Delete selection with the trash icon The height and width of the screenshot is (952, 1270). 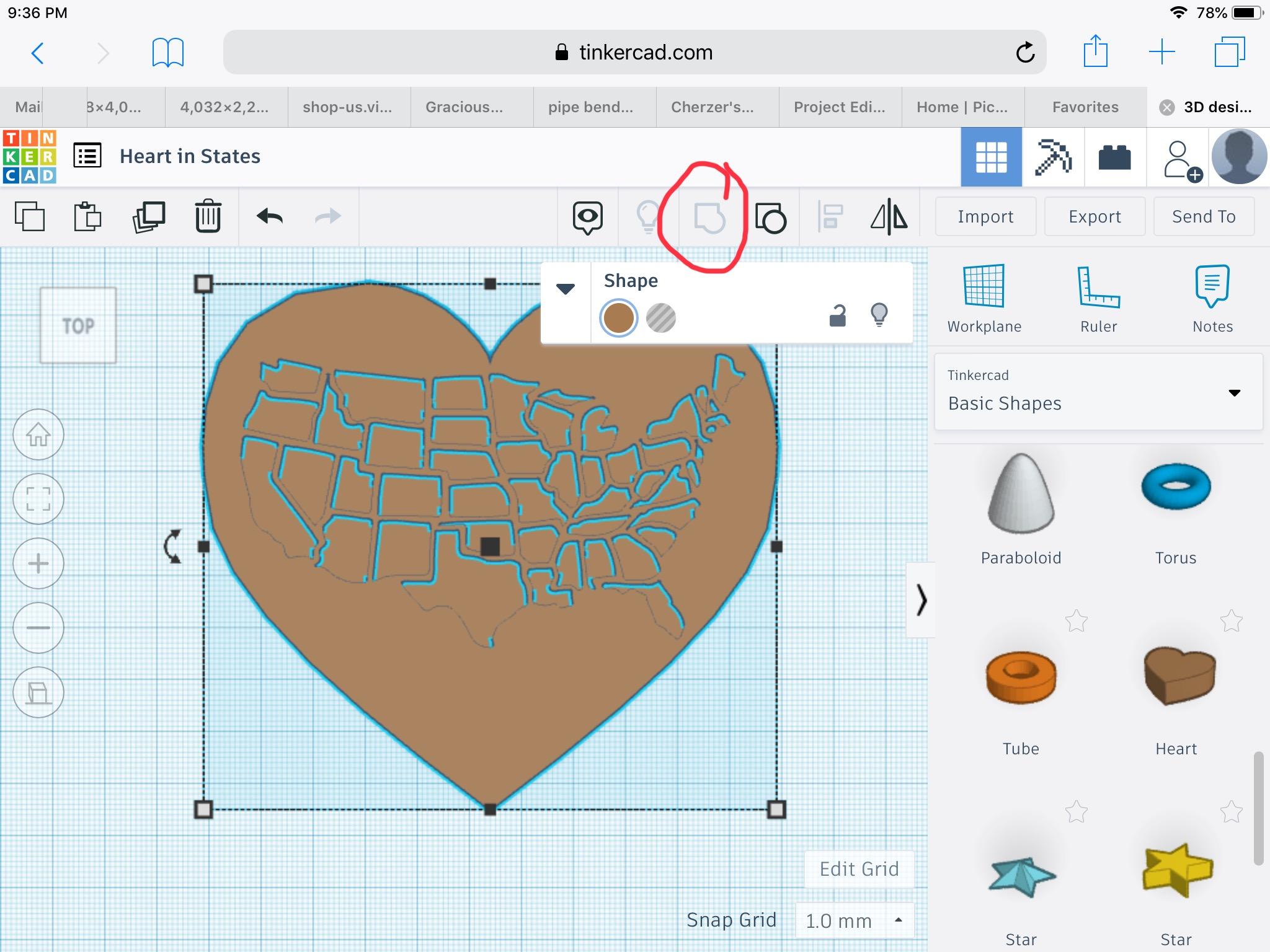[208, 216]
